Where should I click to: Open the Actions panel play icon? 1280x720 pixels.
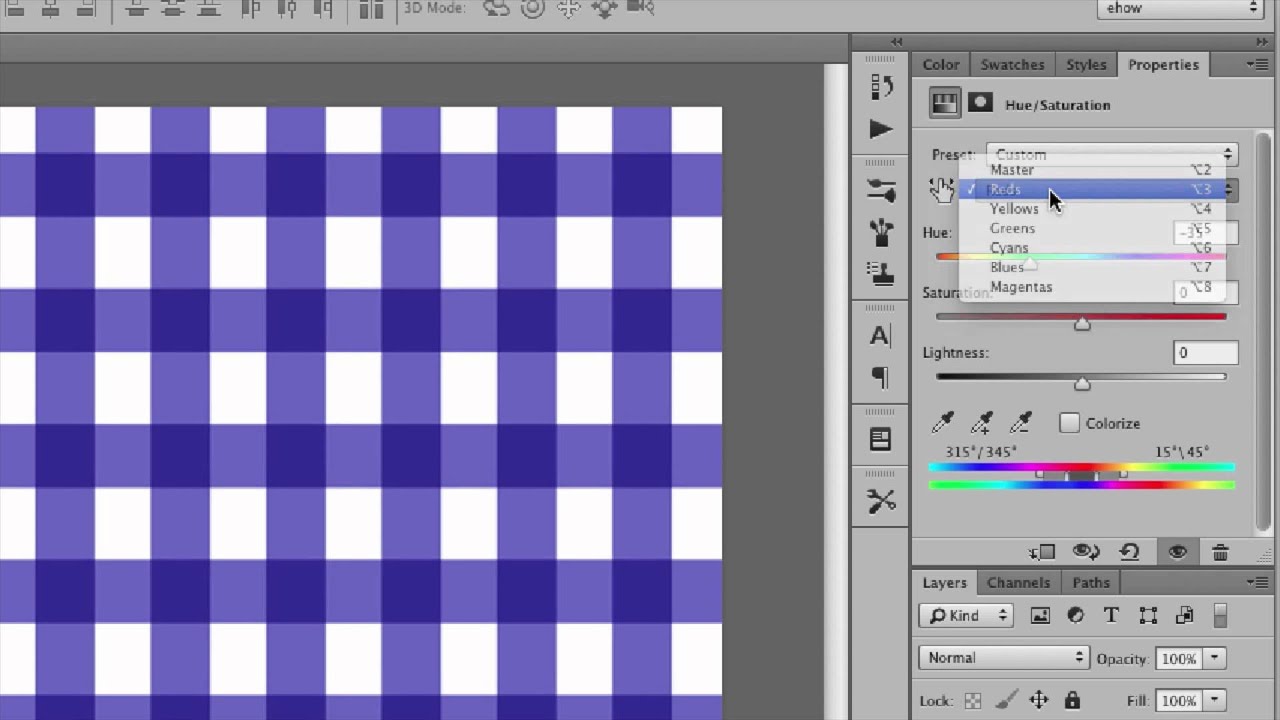(x=881, y=129)
